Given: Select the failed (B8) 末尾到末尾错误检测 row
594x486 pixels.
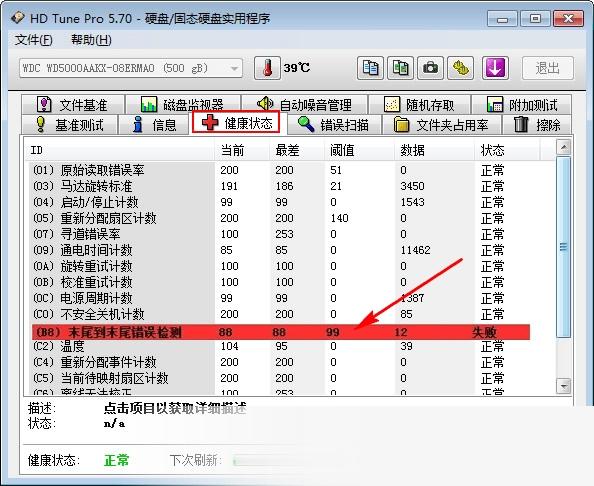Looking at the screenshot, I should tap(281, 332).
